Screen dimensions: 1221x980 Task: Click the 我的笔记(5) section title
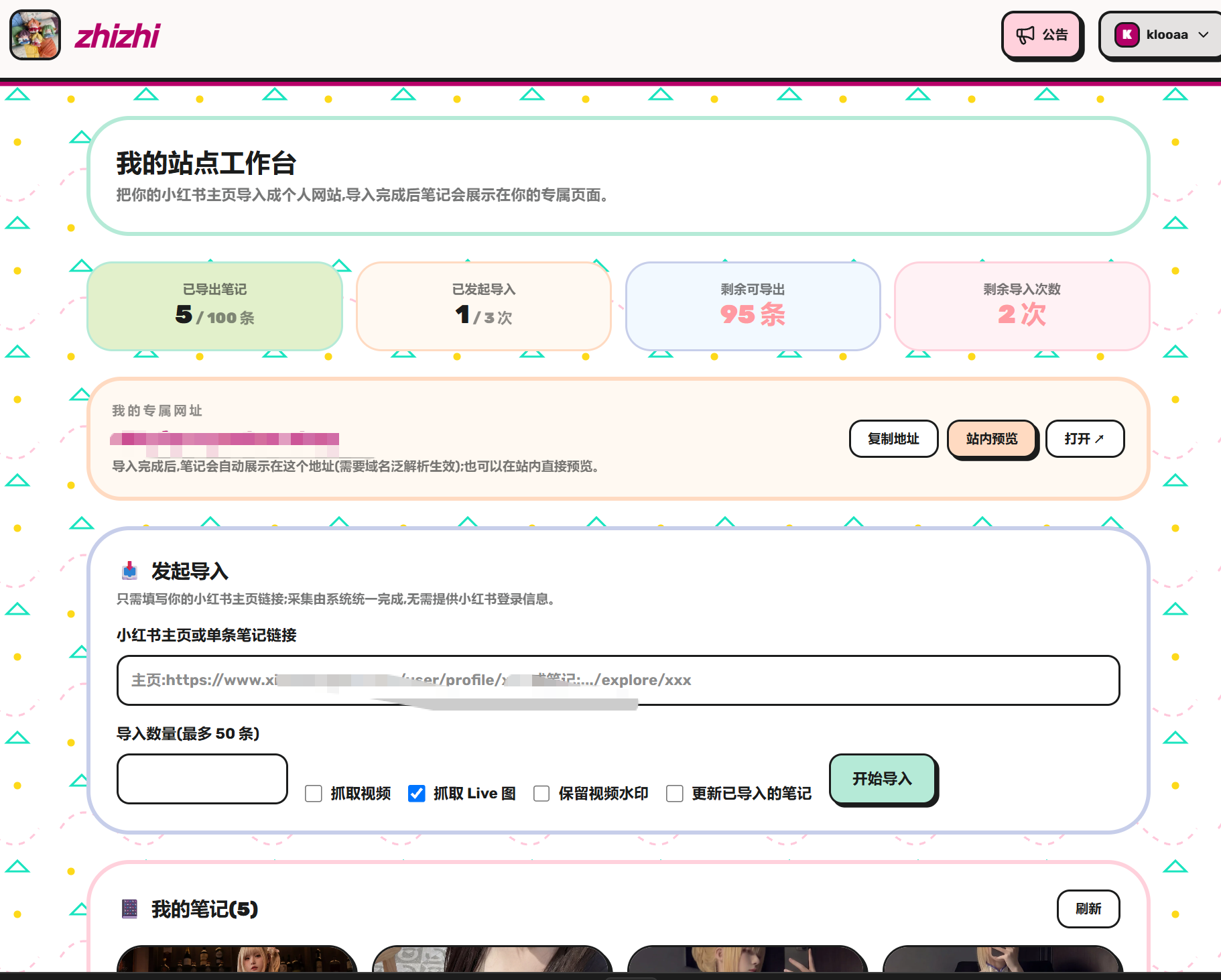[205, 909]
